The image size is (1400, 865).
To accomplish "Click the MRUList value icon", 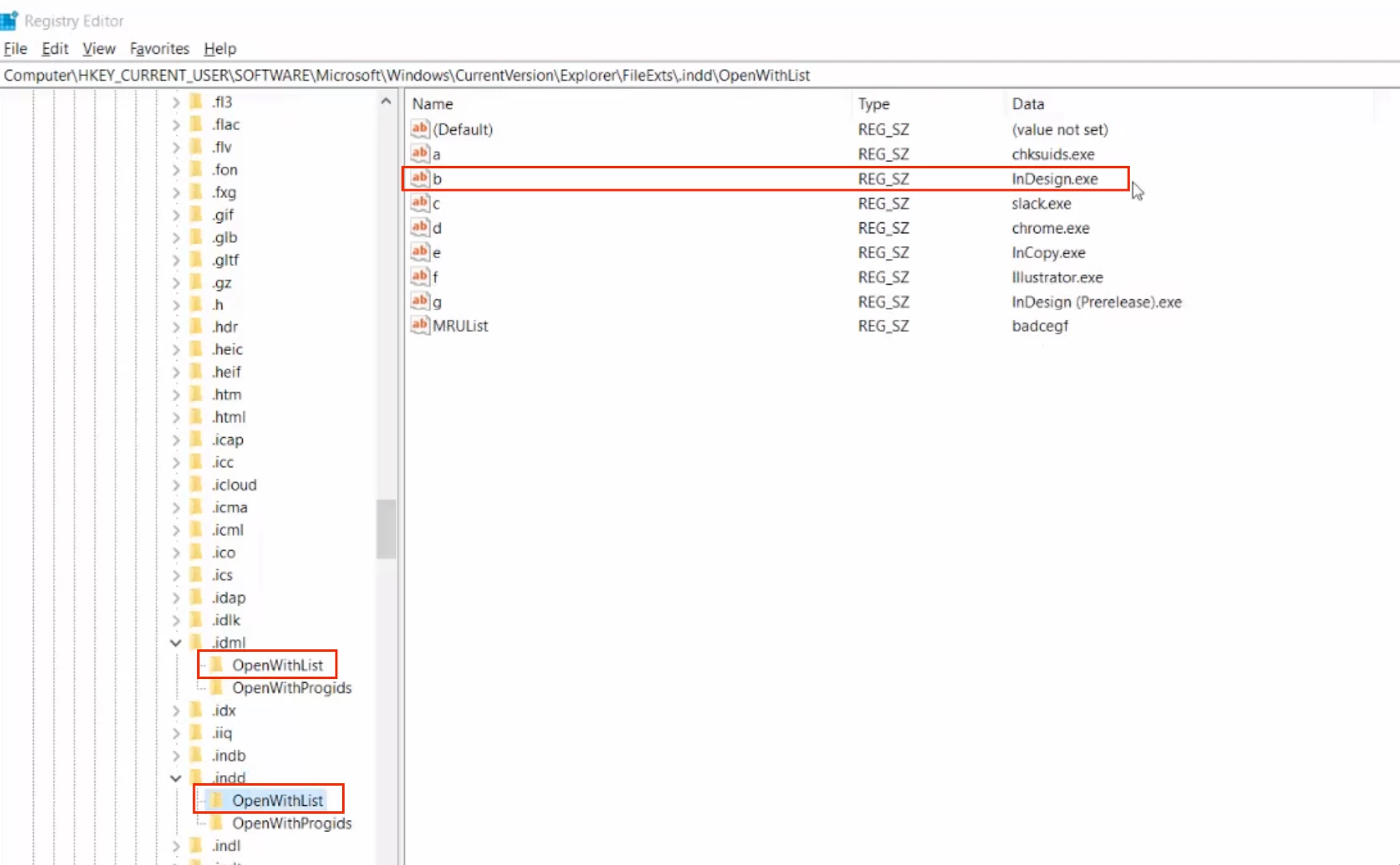I will coord(420,325).
